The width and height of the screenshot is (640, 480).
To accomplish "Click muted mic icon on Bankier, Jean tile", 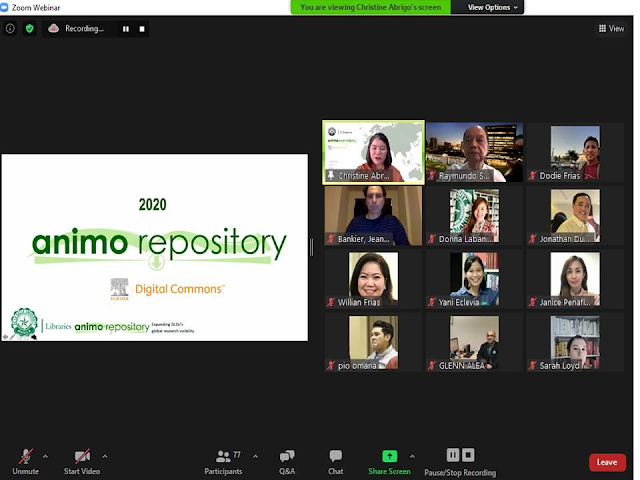I will coord(331,239).
